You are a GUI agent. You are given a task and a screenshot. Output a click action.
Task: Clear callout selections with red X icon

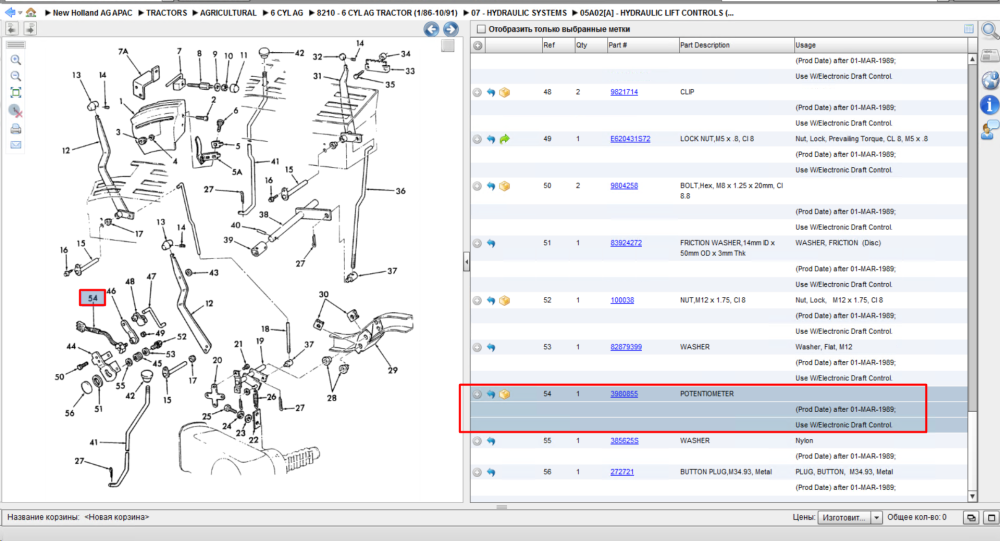pos(16,111)
